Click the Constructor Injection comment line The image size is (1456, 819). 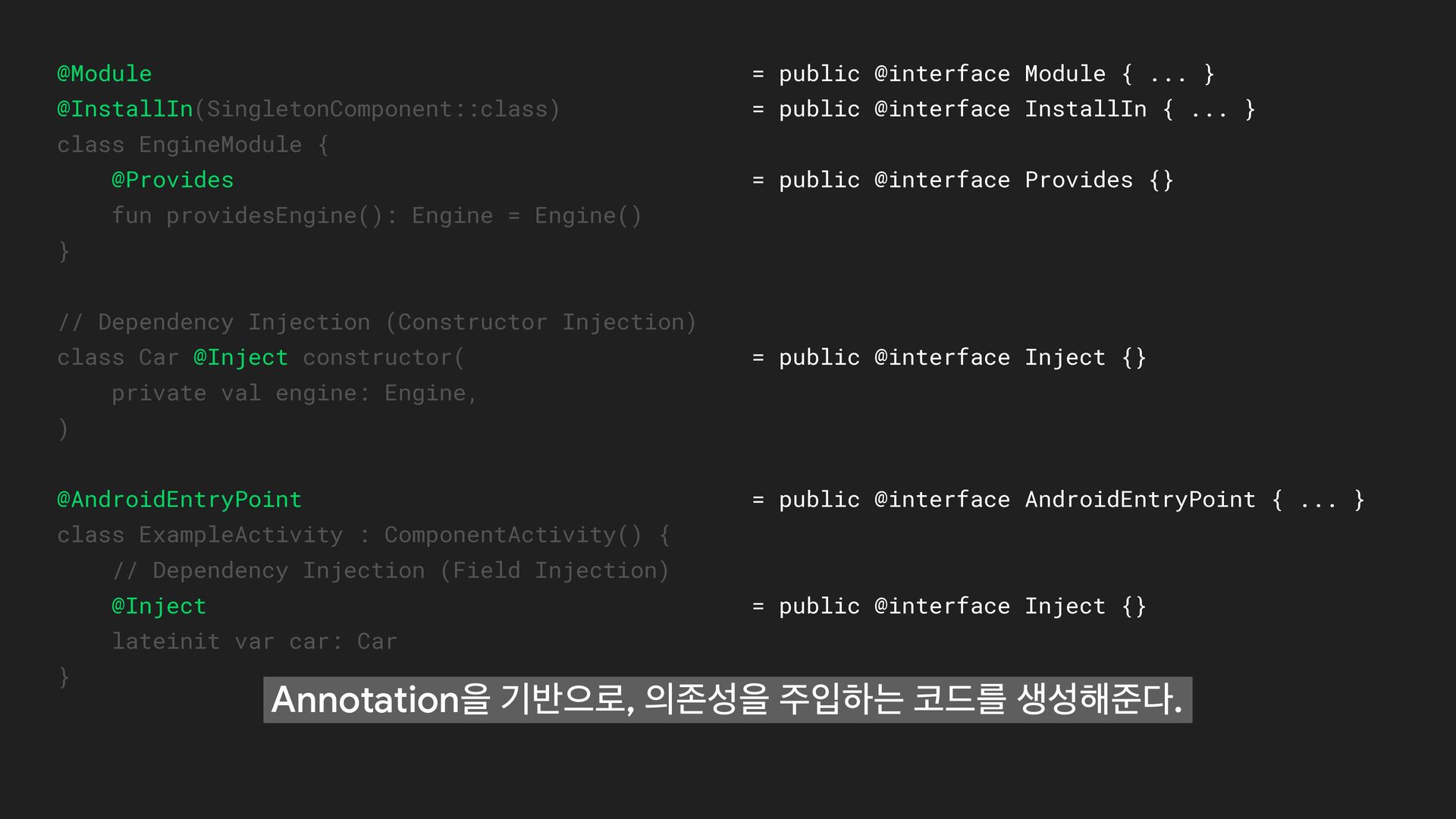[x=376, y=322]
